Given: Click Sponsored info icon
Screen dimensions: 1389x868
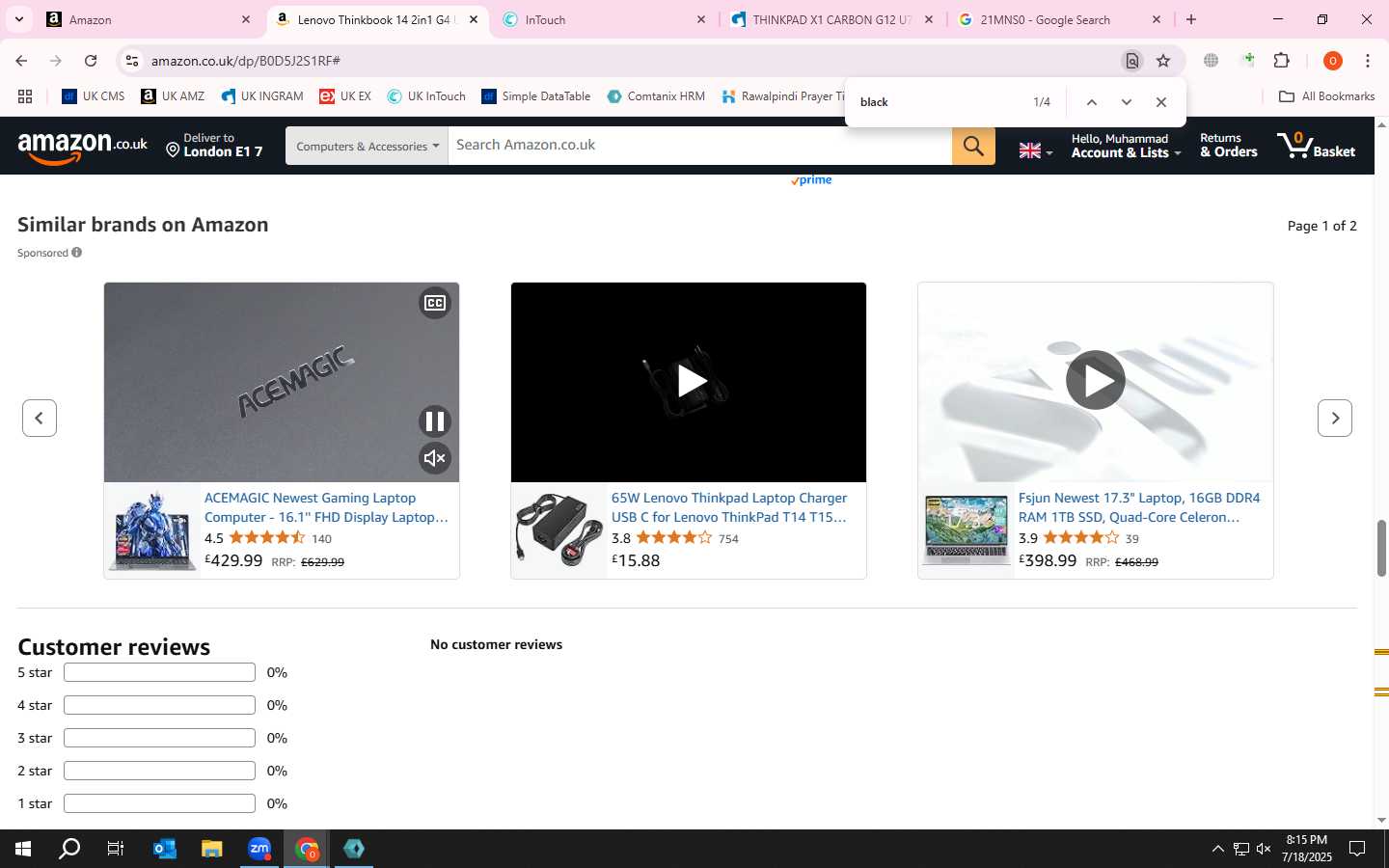Looking at the screenshot, I should (x=77, y=253).
